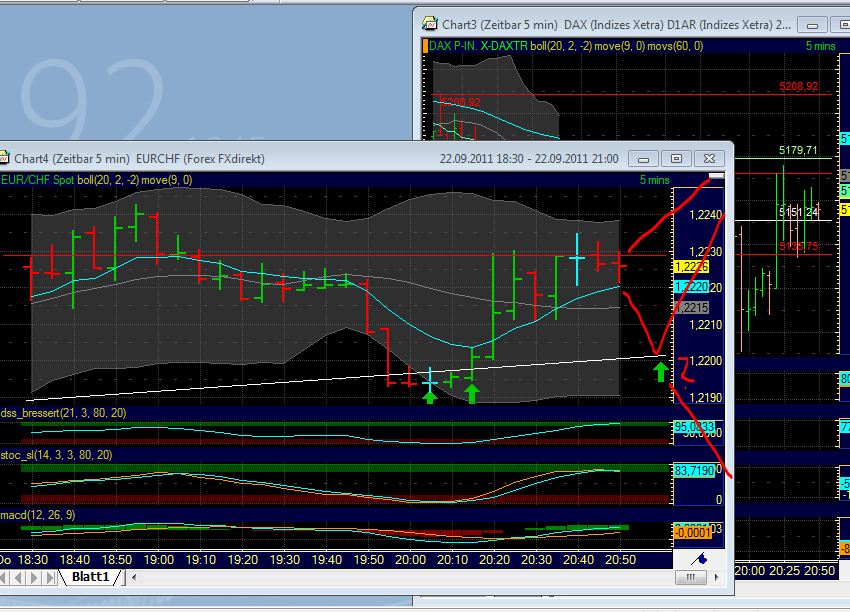Click the horizontal scrollbar thumb in Chart4
Viewport: 850px width, 612px height.
(690, 578)
